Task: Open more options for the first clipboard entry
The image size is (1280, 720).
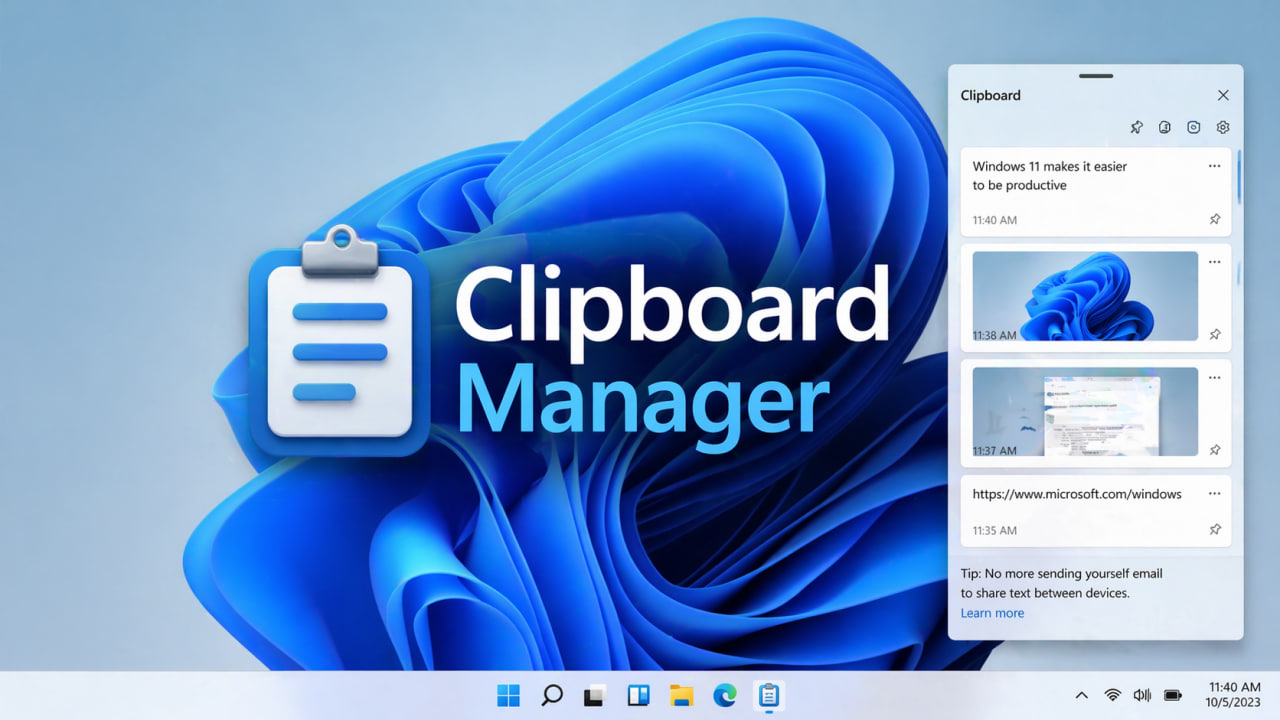Action: coord(1214,166)
